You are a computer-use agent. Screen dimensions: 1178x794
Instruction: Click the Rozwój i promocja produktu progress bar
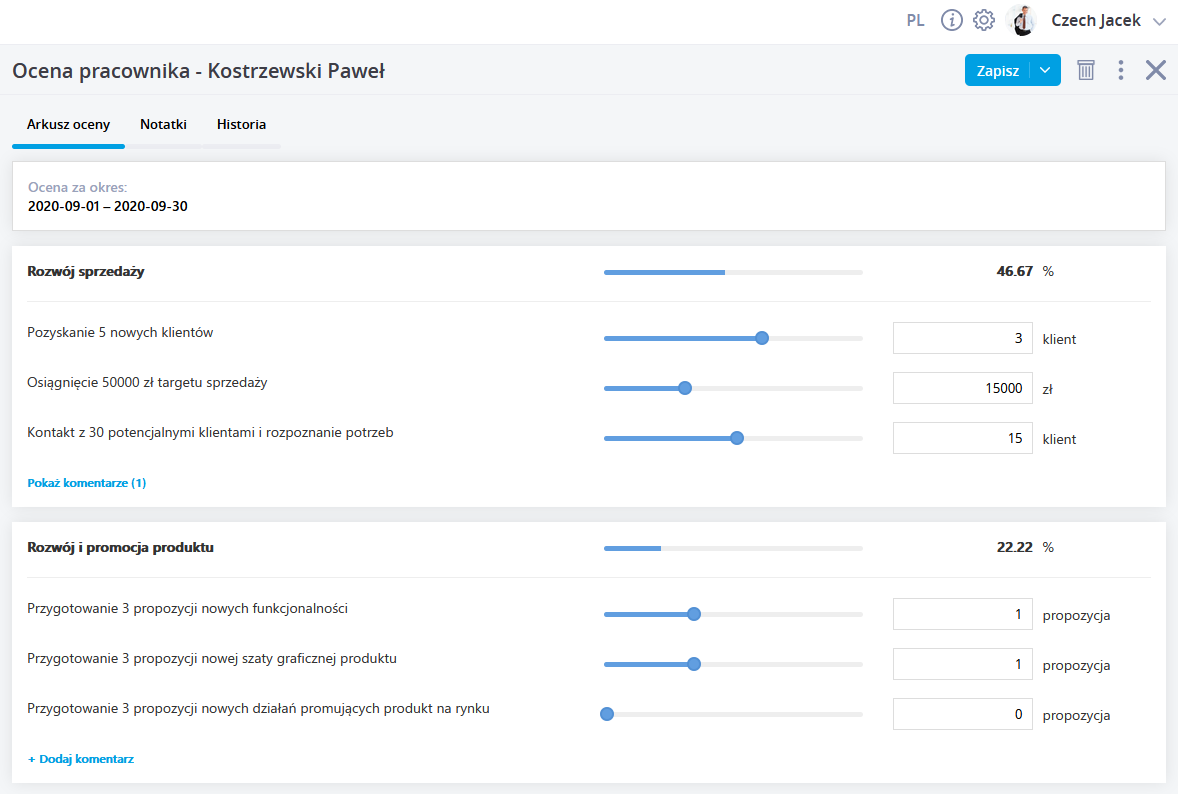click(x=733, y=548)
